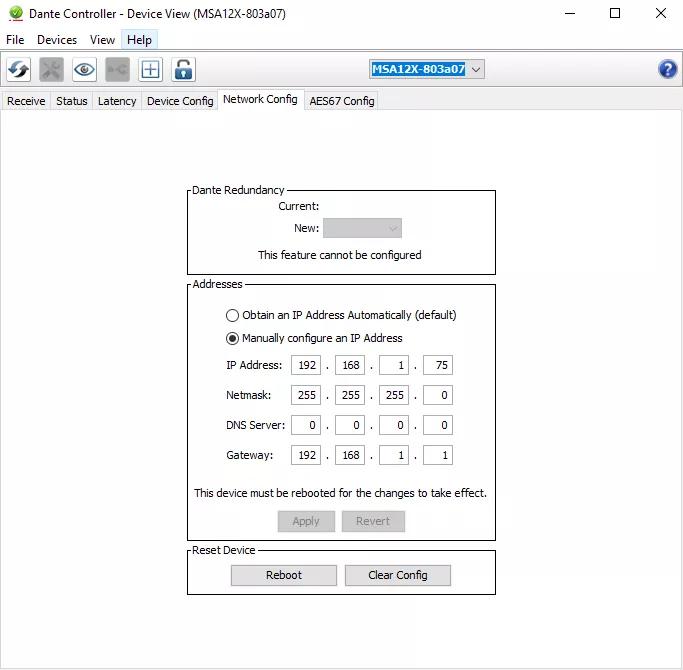Click Gateway last octet field
The width and height of the screenshot is (683, 670).
click(438, 456)
